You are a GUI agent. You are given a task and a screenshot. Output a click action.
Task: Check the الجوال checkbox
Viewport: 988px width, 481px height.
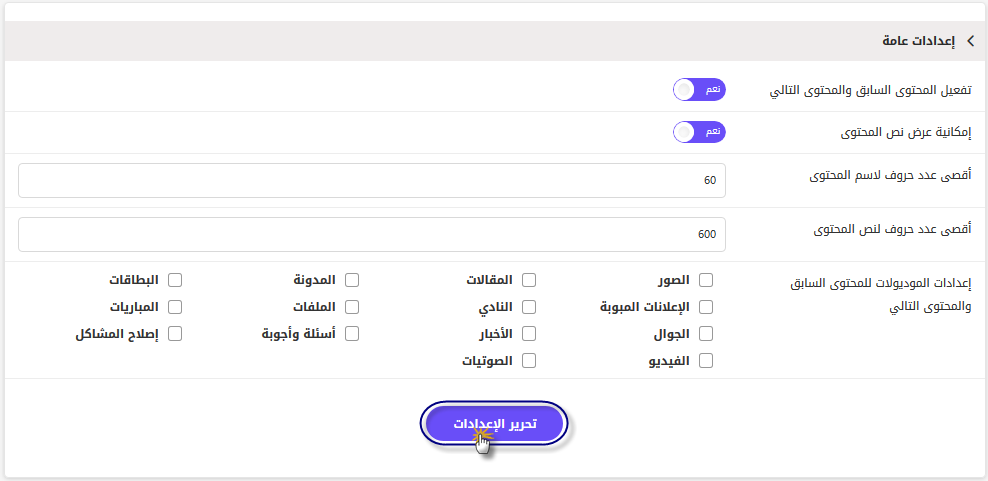pos(706,334)
